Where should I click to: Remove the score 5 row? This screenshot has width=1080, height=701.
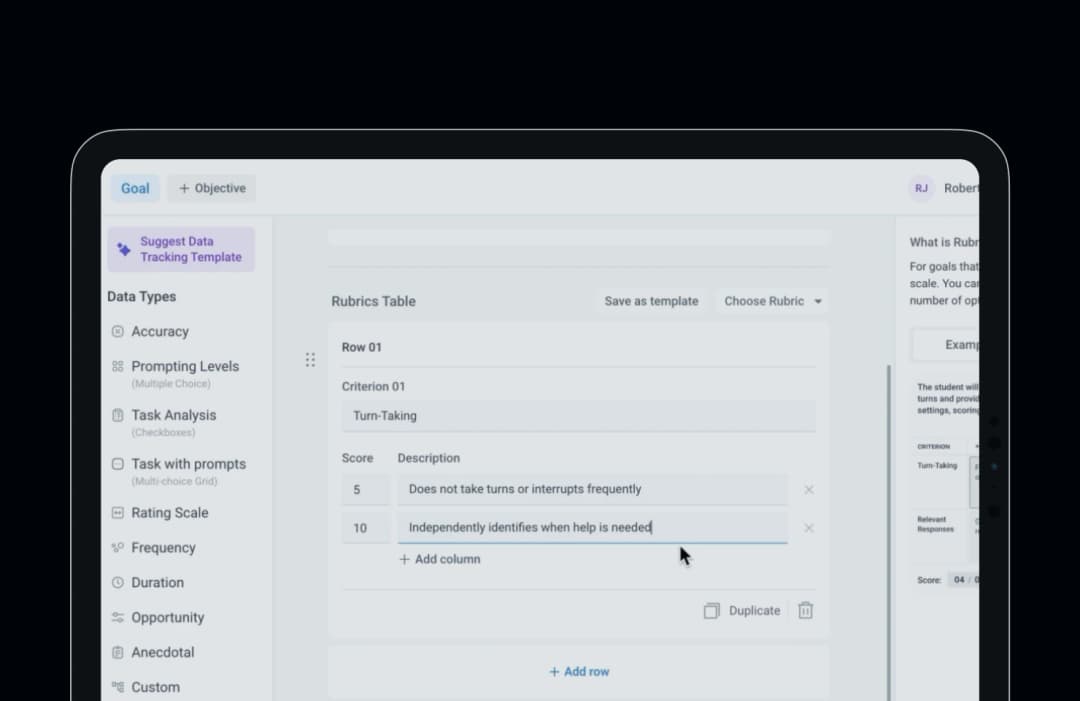tap(809, 490)
